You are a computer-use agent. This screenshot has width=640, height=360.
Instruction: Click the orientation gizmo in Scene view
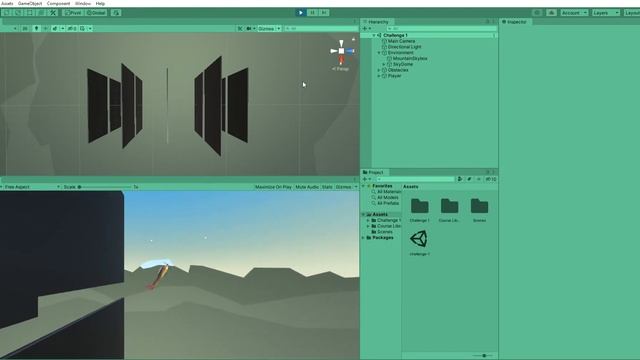pos(342,51)
